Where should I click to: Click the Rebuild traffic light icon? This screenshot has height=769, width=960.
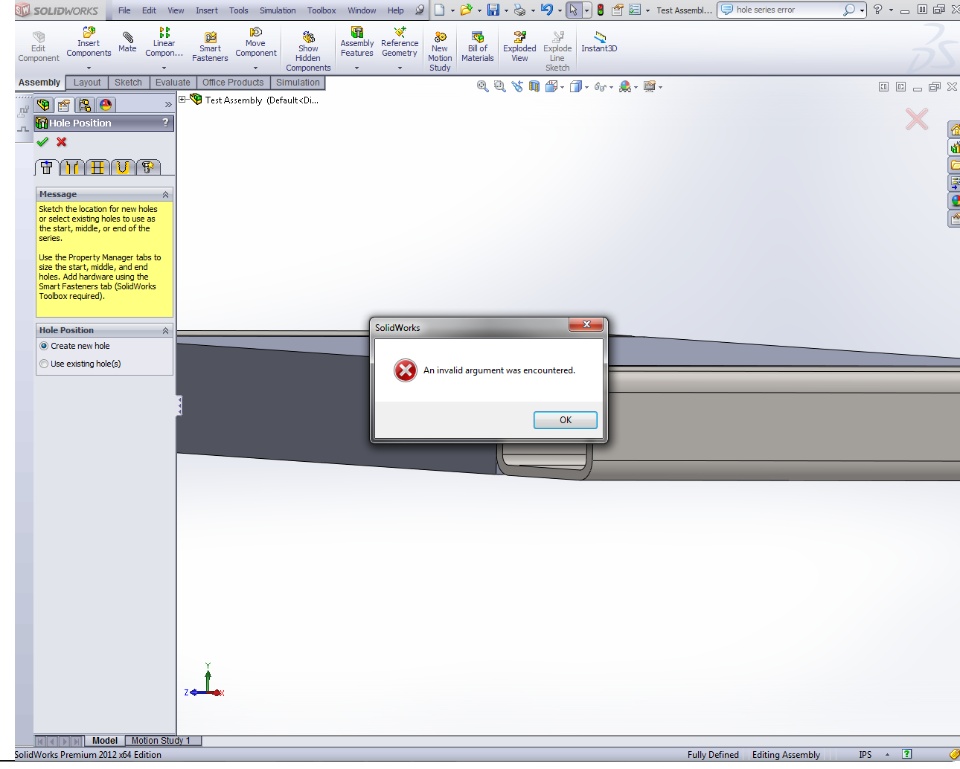click(x=601, y=10)
